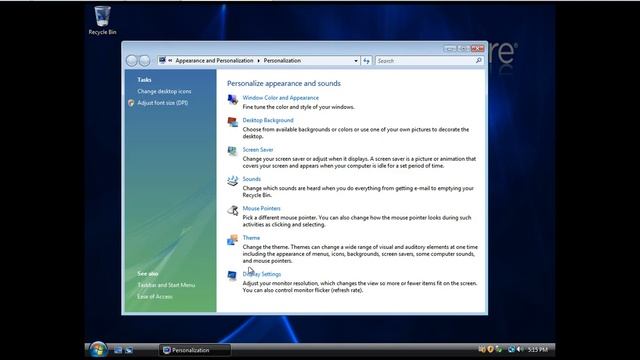Screen dimensions: 640x360
Task: Click the Refresh button beside address bar
Action: pos(366,60)
